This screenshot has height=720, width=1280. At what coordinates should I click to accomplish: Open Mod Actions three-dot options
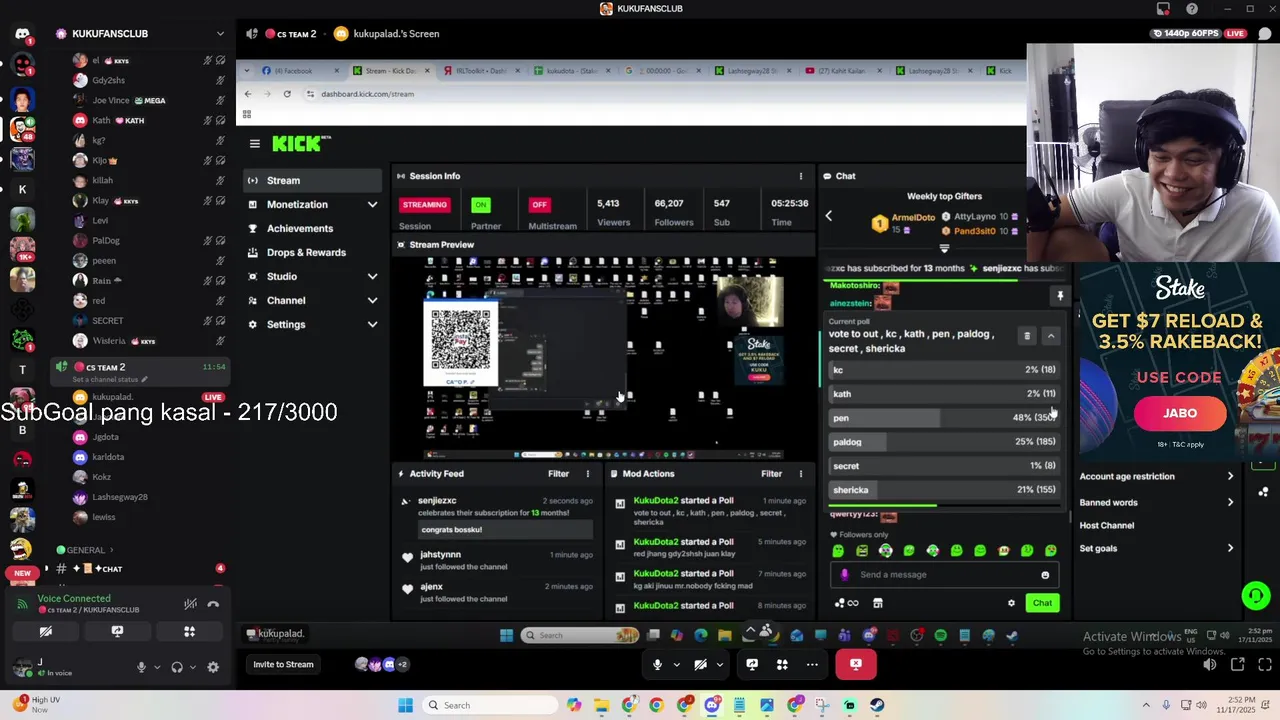coord(800,474)
